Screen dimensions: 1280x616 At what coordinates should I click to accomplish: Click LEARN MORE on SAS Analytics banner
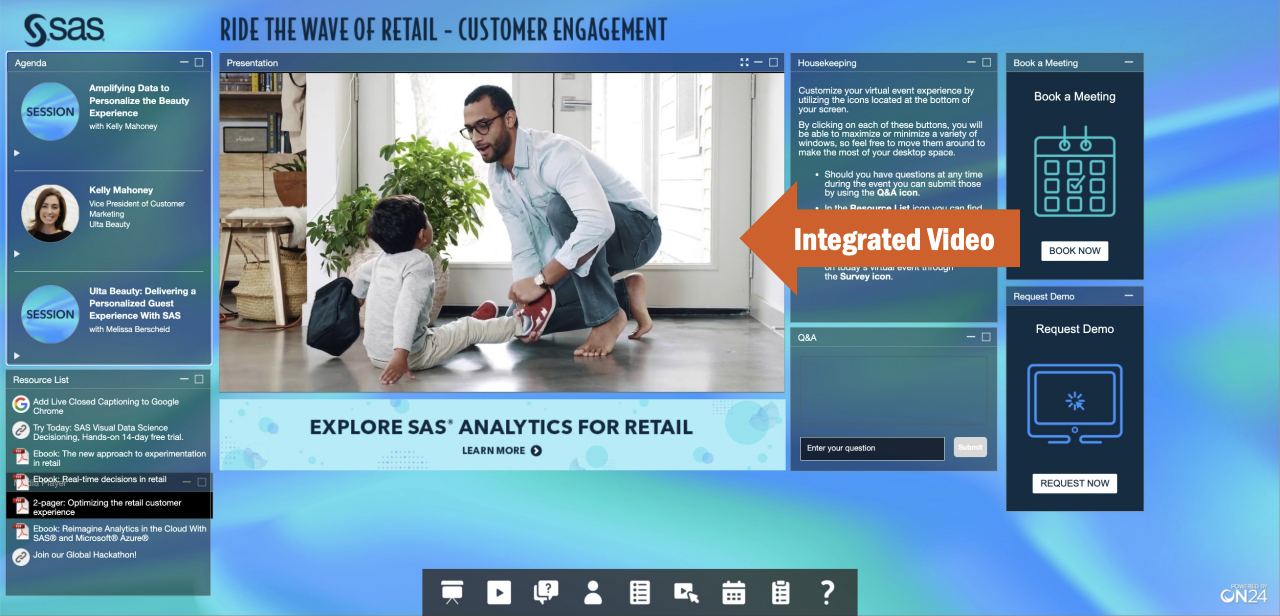tap(502, 451)
